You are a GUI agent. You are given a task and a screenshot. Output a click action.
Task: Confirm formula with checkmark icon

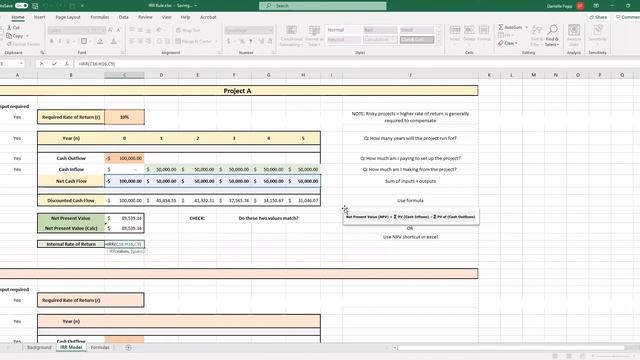pyautogui.click(x=54, y=64)
